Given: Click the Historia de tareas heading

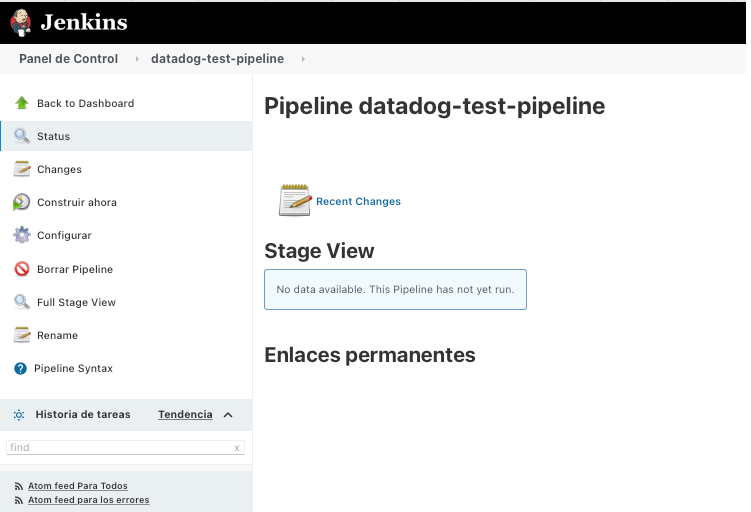Looking at the screenshot, I should coord(83,414).
